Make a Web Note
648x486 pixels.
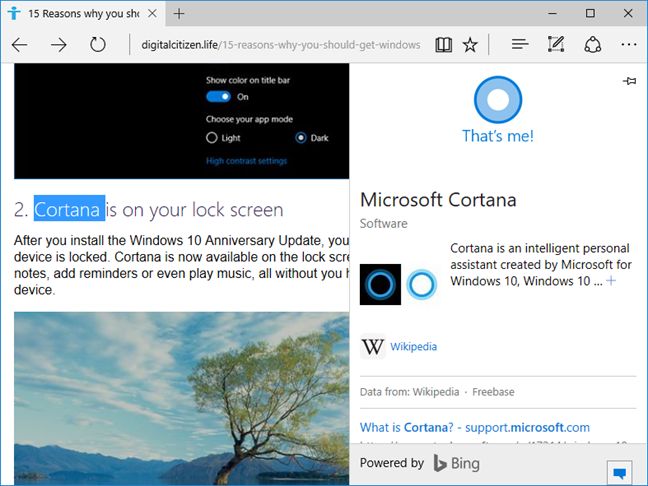tap(556, 44)
